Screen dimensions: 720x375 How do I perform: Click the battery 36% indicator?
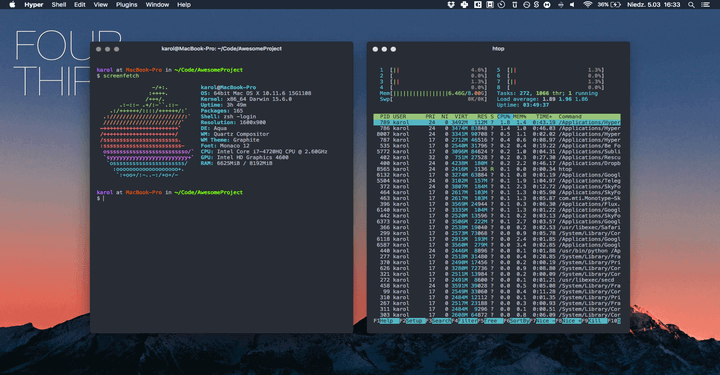[609, 5]
